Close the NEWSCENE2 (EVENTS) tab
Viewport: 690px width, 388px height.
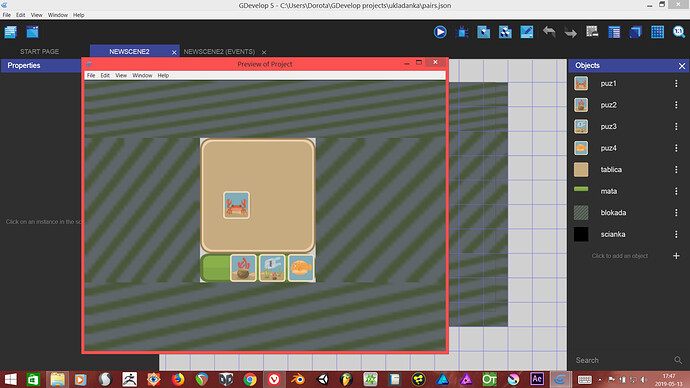(264, 52)
